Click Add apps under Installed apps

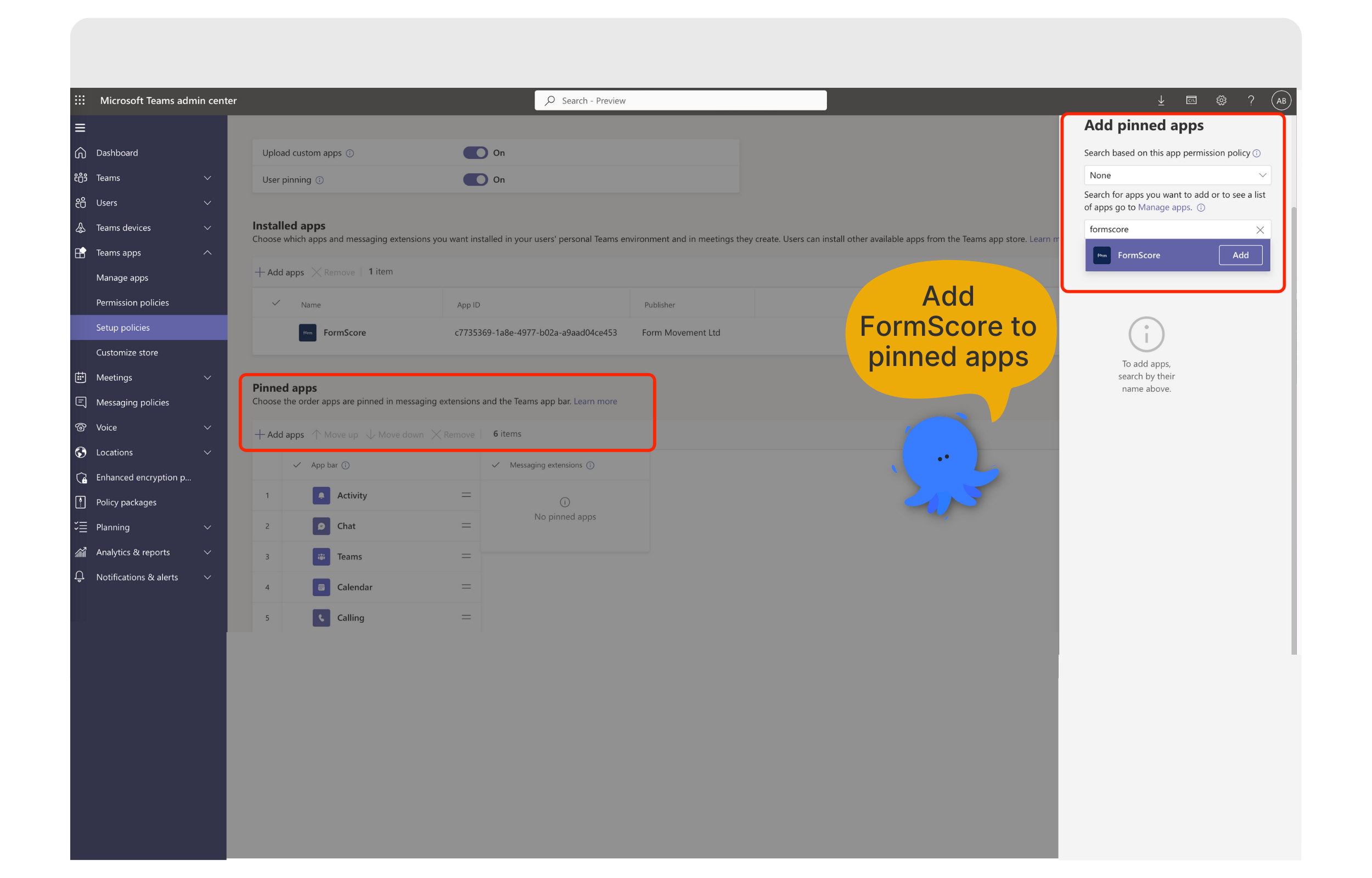tap(279, 273)
